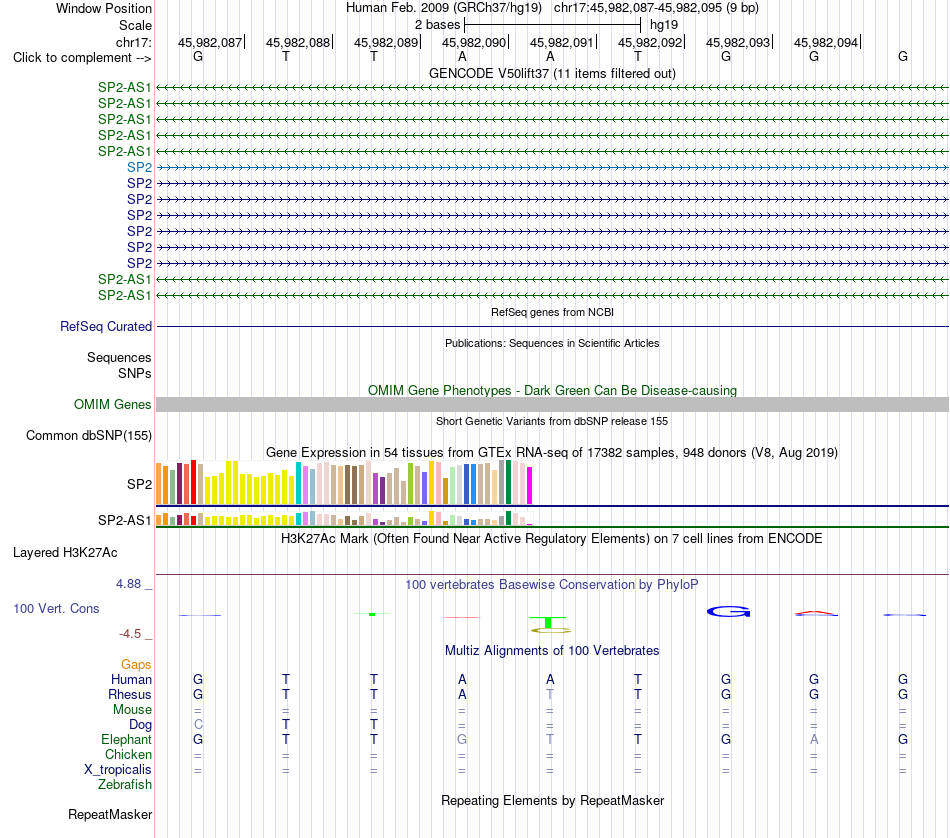Click the dark green bar in the SP2 GTEx chart
This screenshot has width=950, height=838.
[x=509, y=482]
